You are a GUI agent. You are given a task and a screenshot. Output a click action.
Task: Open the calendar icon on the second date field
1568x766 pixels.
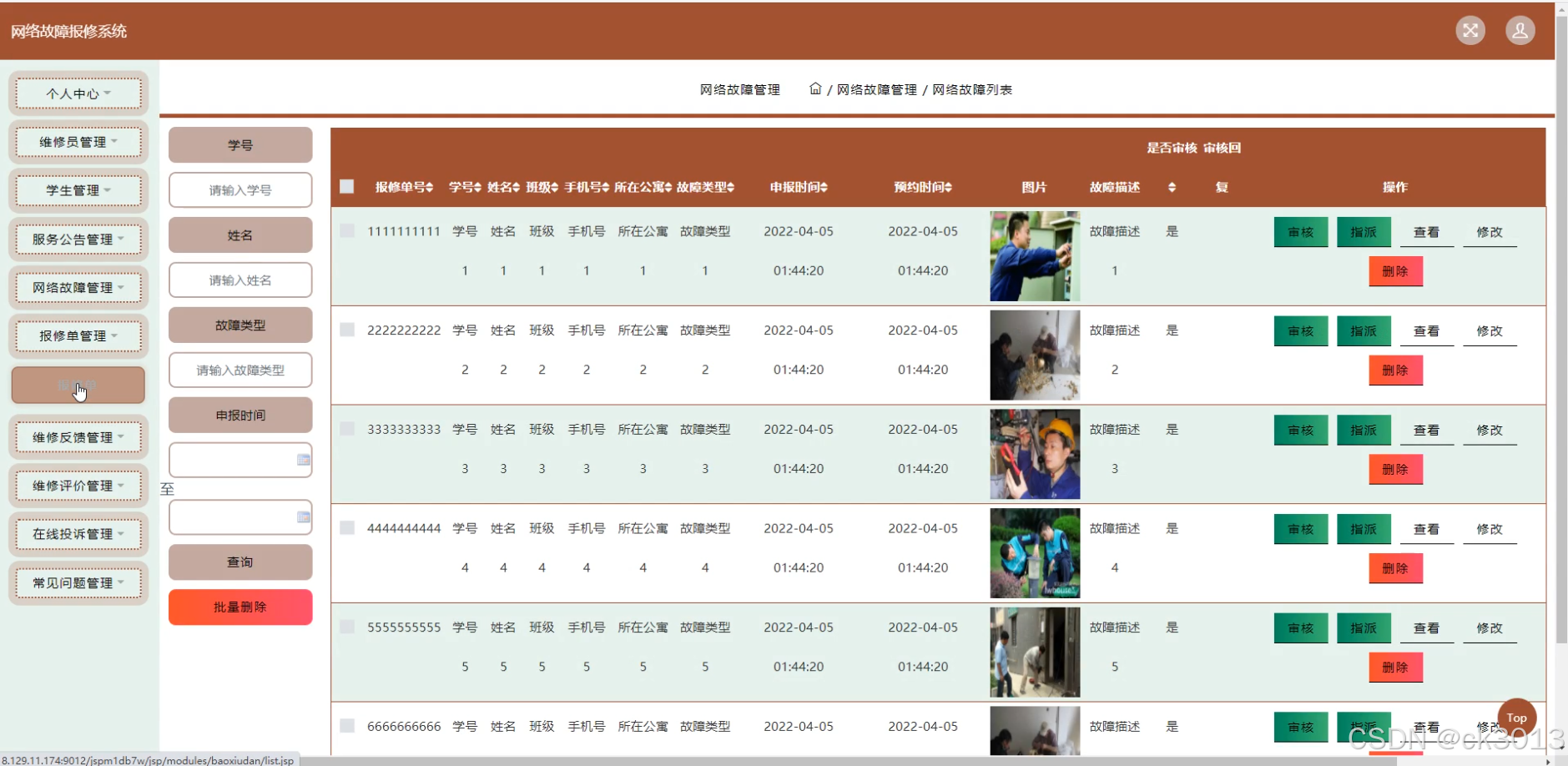[304, 517]
